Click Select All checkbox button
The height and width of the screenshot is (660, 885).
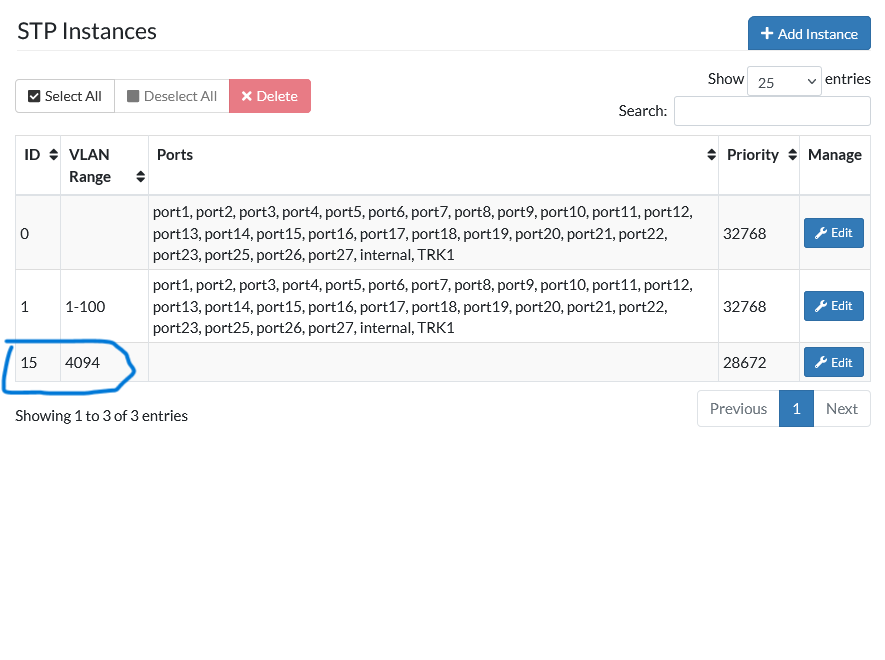(x=65, y=96)
